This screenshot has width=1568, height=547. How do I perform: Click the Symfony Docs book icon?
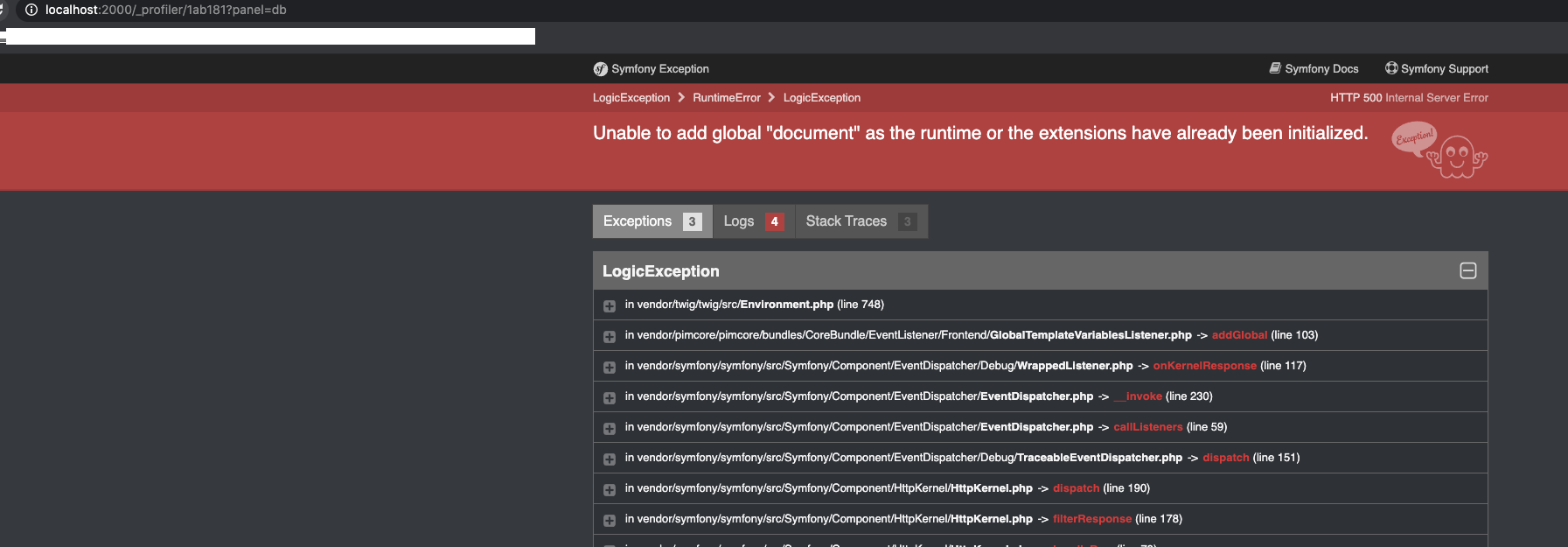pyautogui.click(x=1275, y=68)
